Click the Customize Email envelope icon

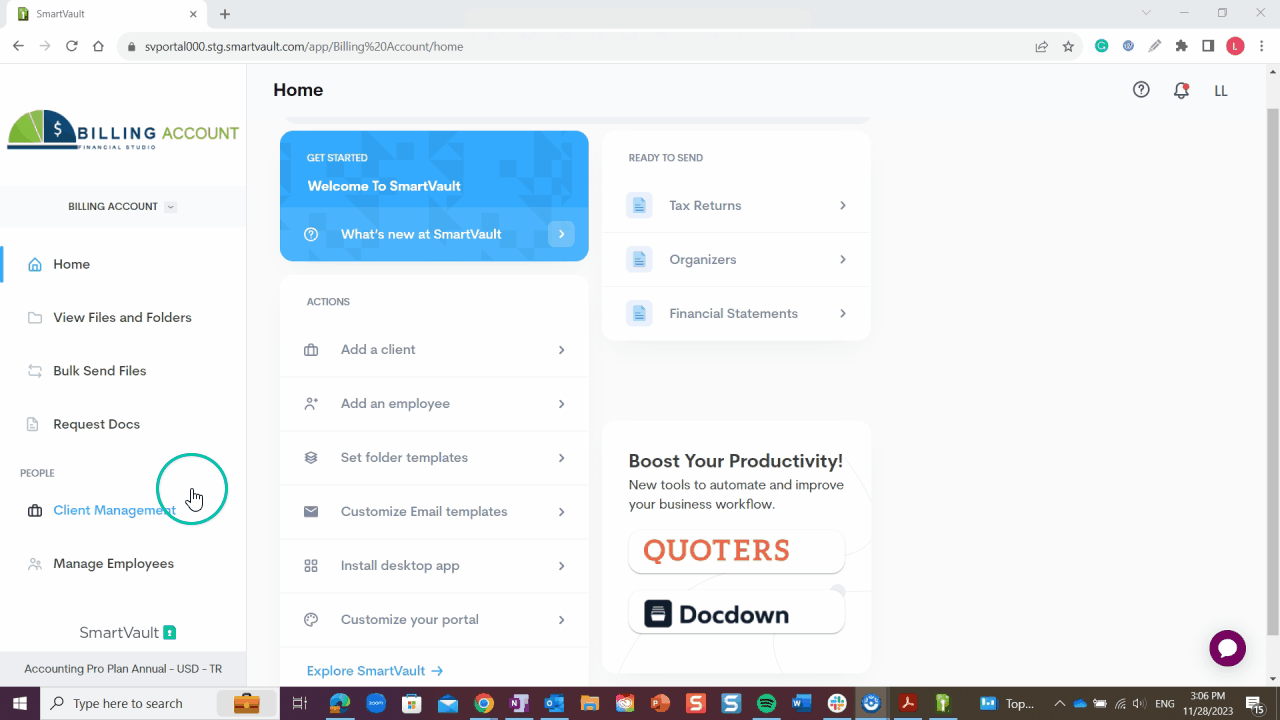point(311,512)
